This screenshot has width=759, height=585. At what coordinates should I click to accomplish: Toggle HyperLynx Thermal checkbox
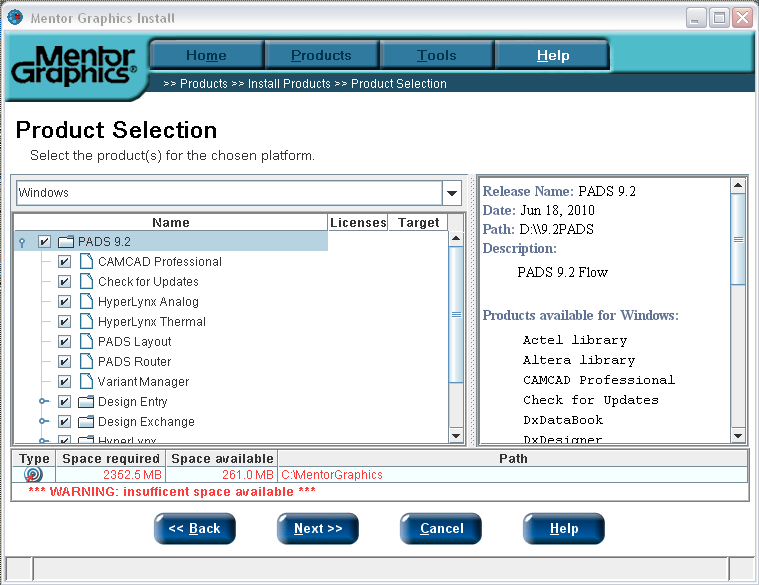click(x=64, y=322)
